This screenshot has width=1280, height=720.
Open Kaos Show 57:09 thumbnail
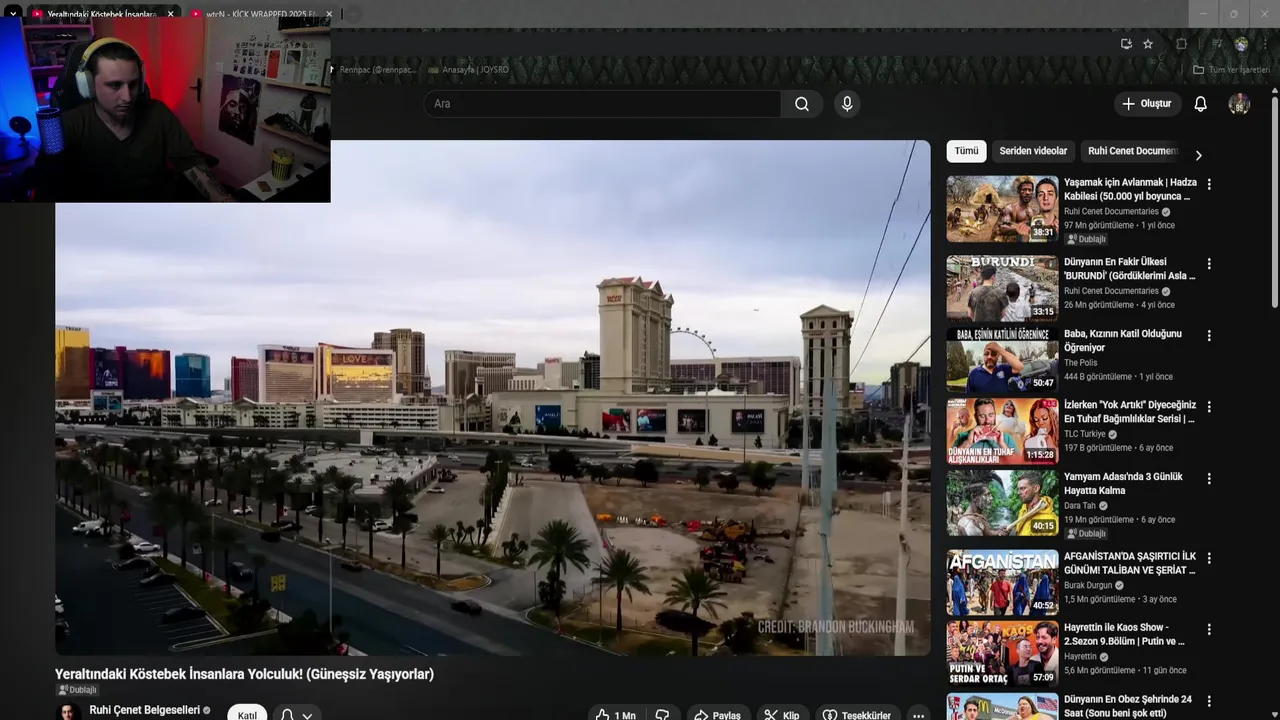click(x=1002, y=653)
